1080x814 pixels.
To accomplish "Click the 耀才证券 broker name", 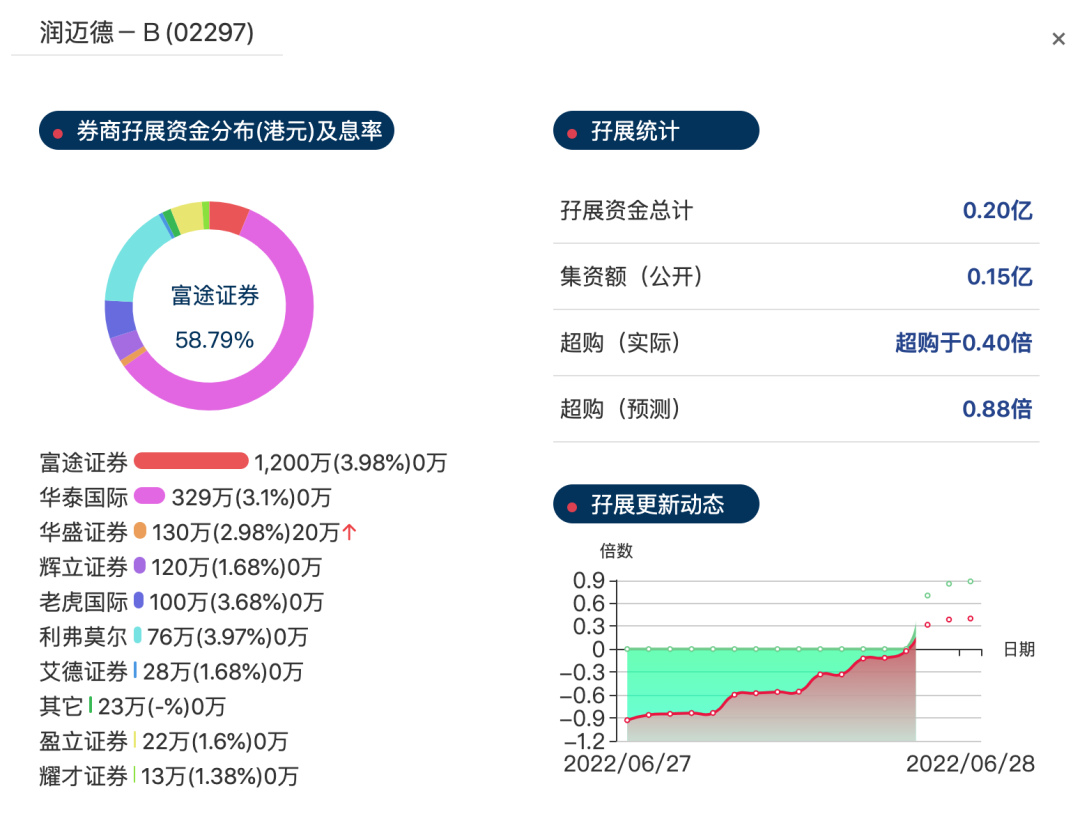I will coord(83,776).
